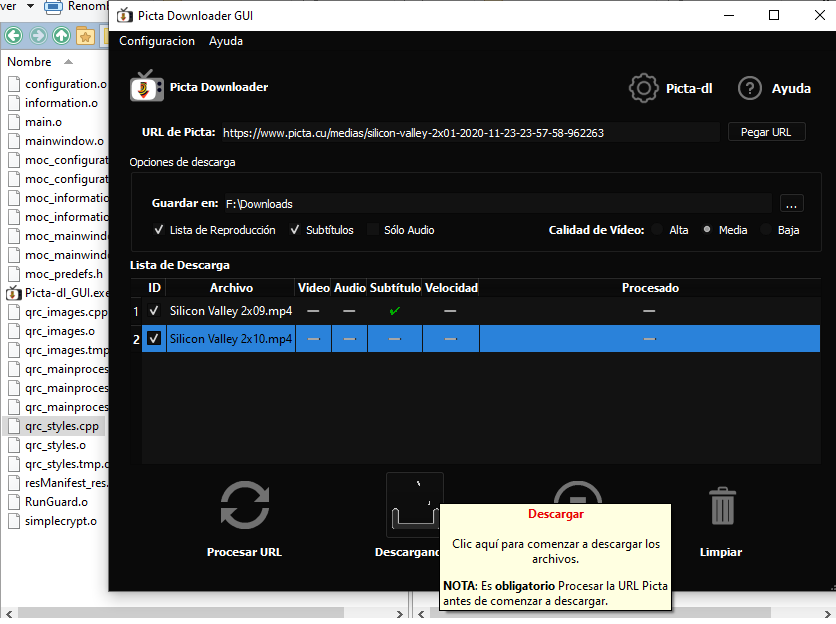
Task: Click the URL de Picta input field
Action: (450, 131)
